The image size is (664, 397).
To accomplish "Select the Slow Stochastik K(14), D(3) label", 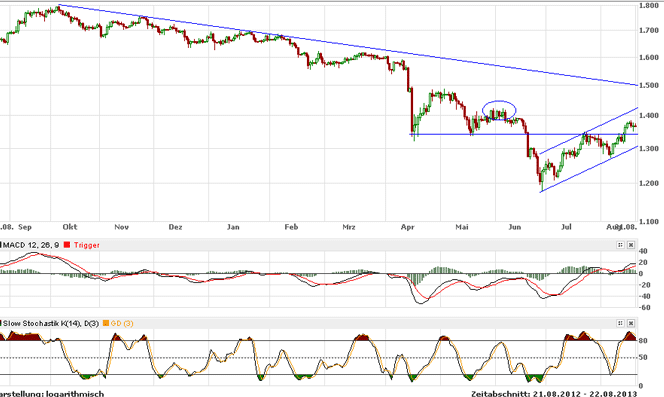I will pyautogui.click(x=51, y=323).
